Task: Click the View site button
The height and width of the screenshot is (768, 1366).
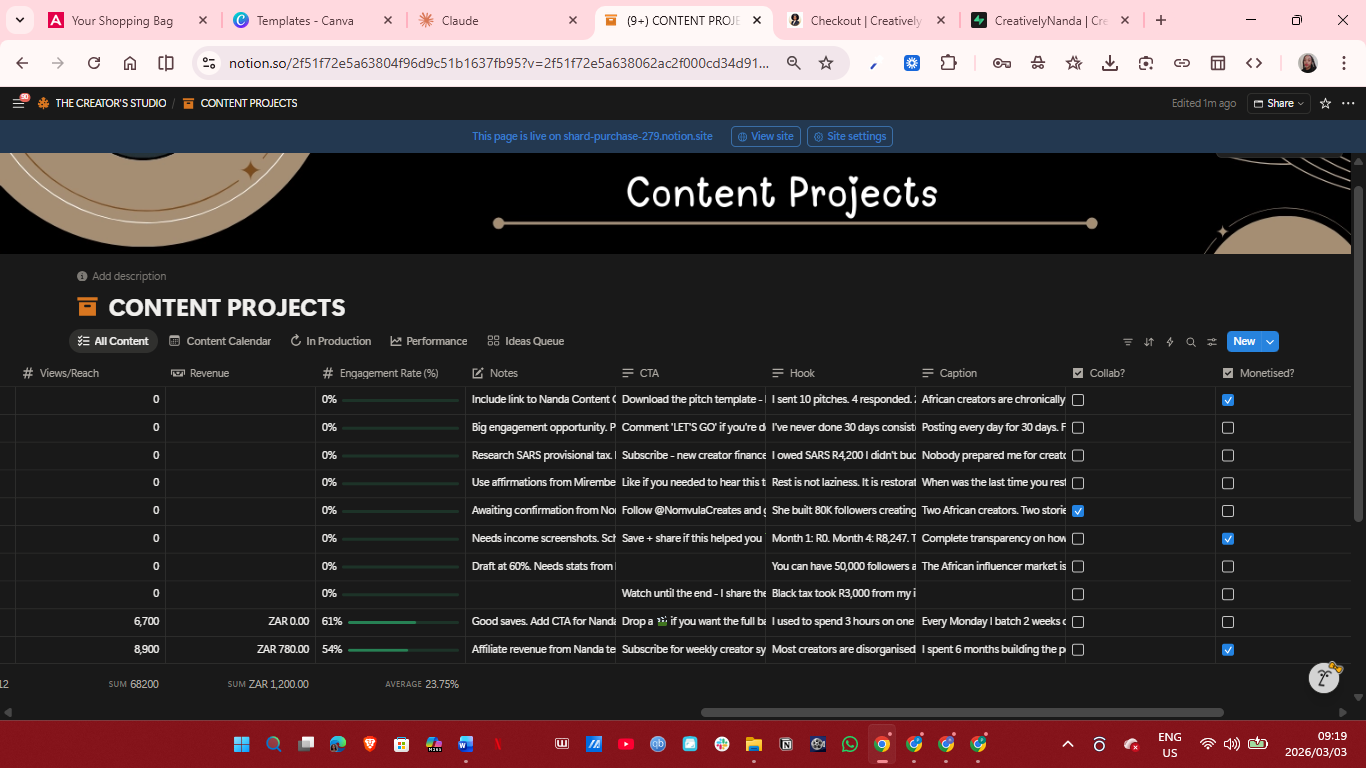Action: pyautogui.click(x=765, y=136)
